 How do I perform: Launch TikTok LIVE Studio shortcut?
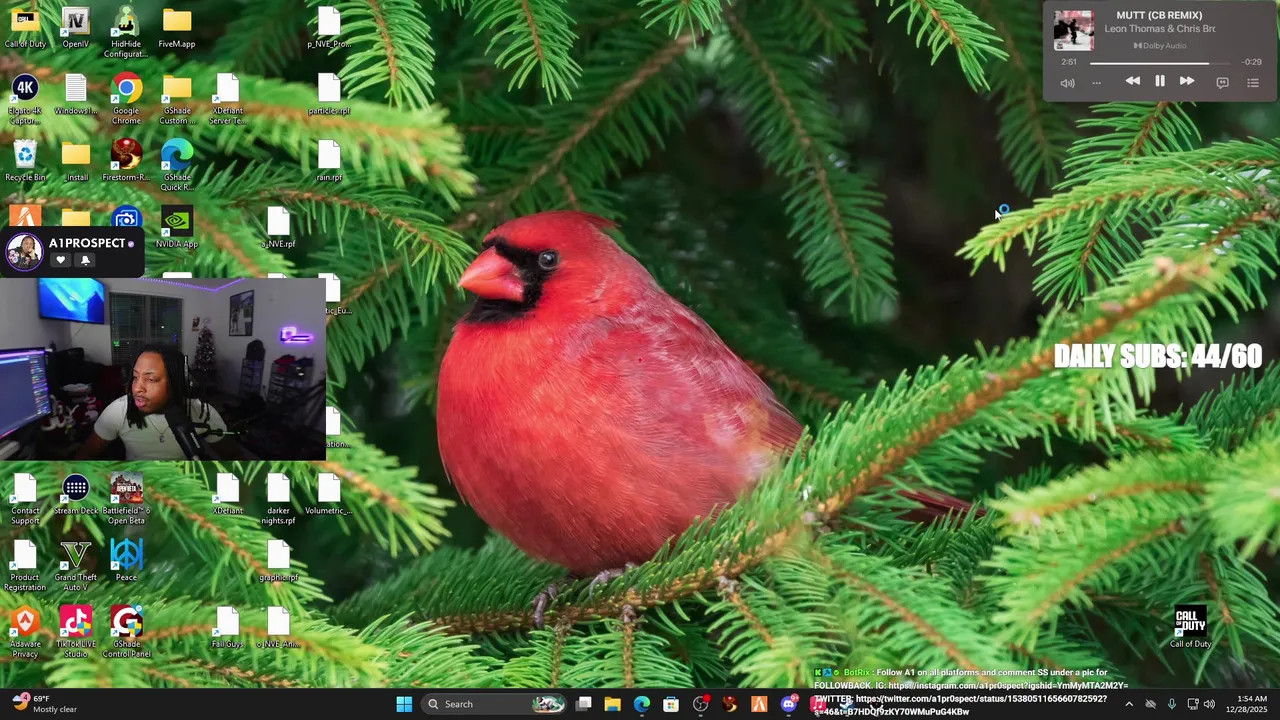75,632
